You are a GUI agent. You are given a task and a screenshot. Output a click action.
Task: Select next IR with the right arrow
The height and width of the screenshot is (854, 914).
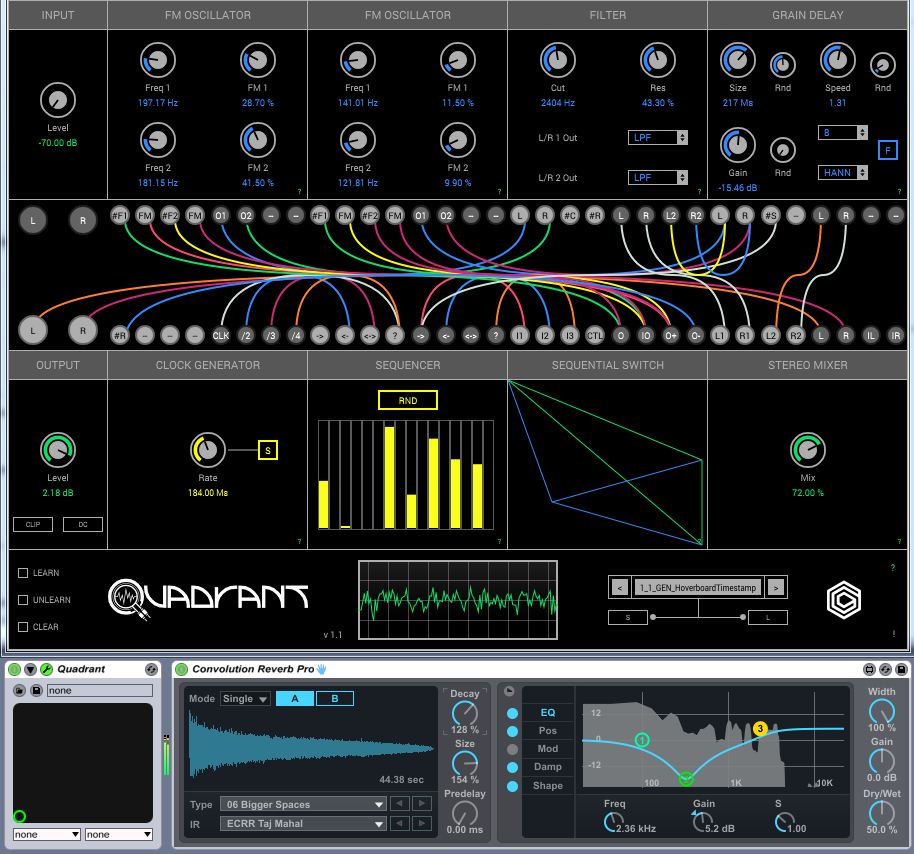pyautogui.click(x=421, y=823)
